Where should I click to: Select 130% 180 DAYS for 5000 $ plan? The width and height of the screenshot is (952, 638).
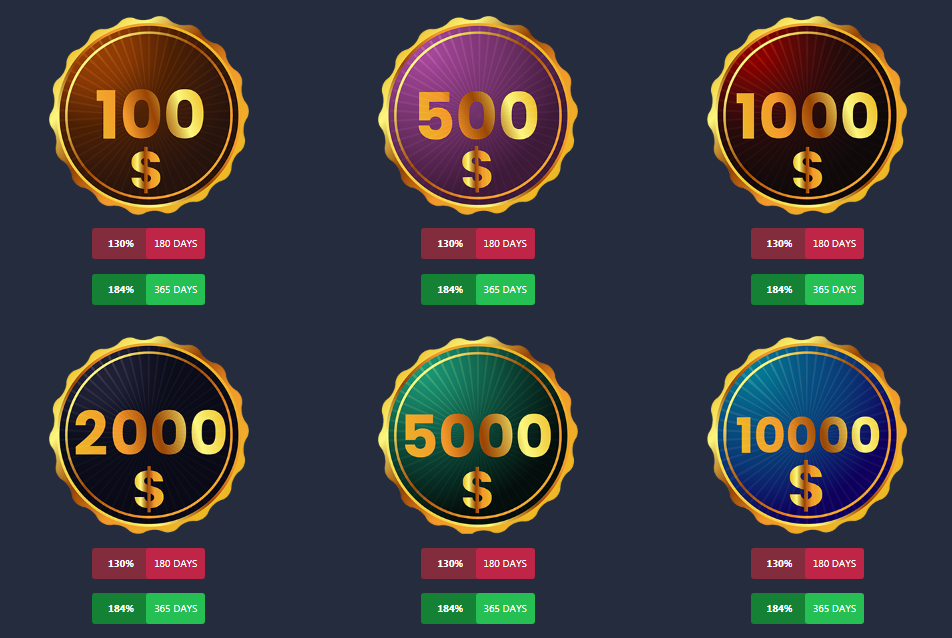pyautogui.click(x=478, y=563)
